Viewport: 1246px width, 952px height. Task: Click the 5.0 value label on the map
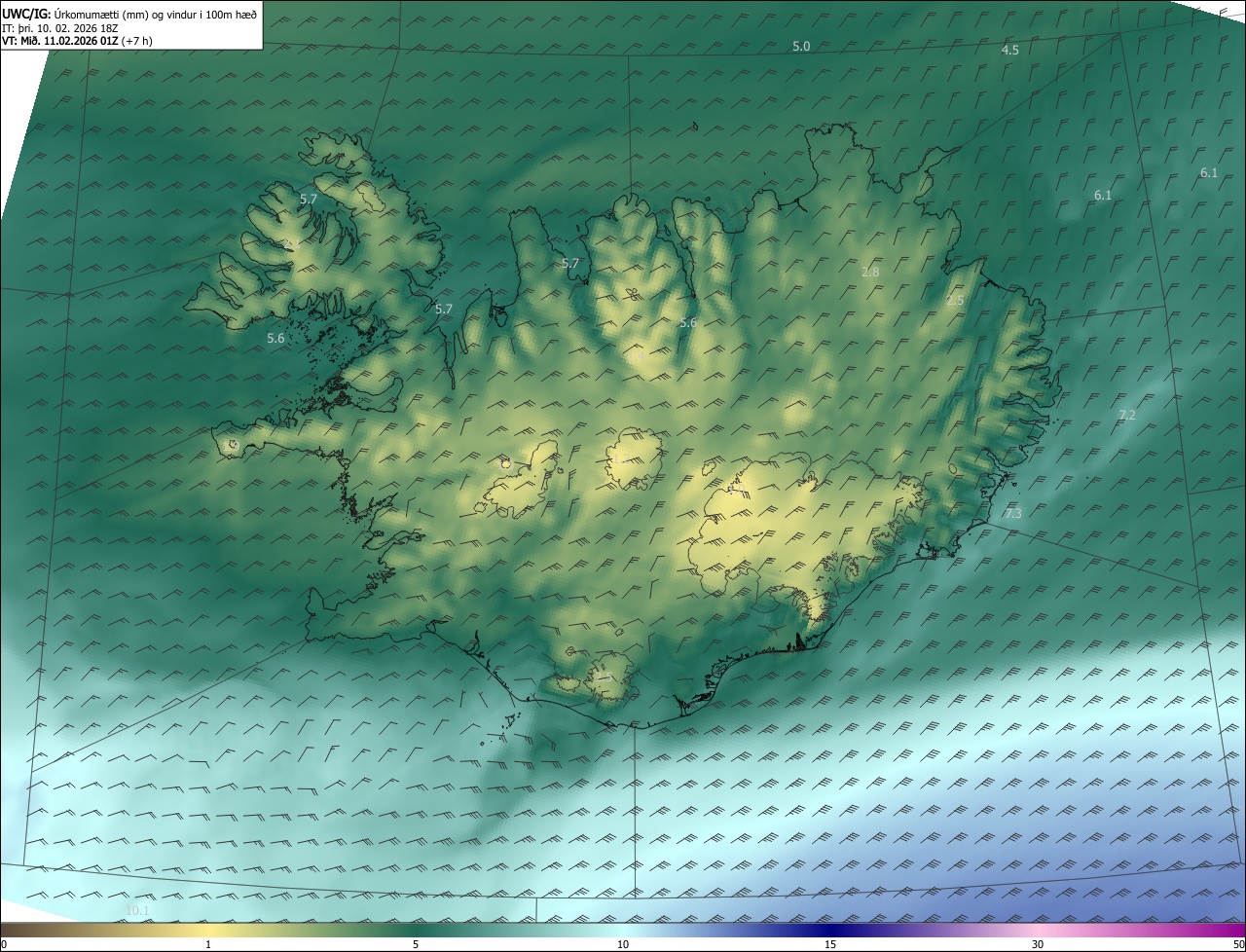point(801,47)
